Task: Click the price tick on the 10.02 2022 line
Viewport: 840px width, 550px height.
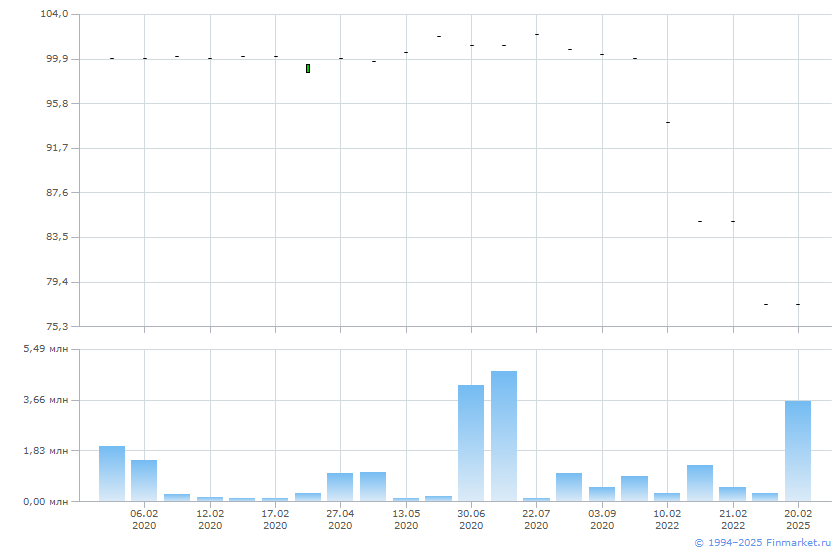Action: click(x=668, y=123)
